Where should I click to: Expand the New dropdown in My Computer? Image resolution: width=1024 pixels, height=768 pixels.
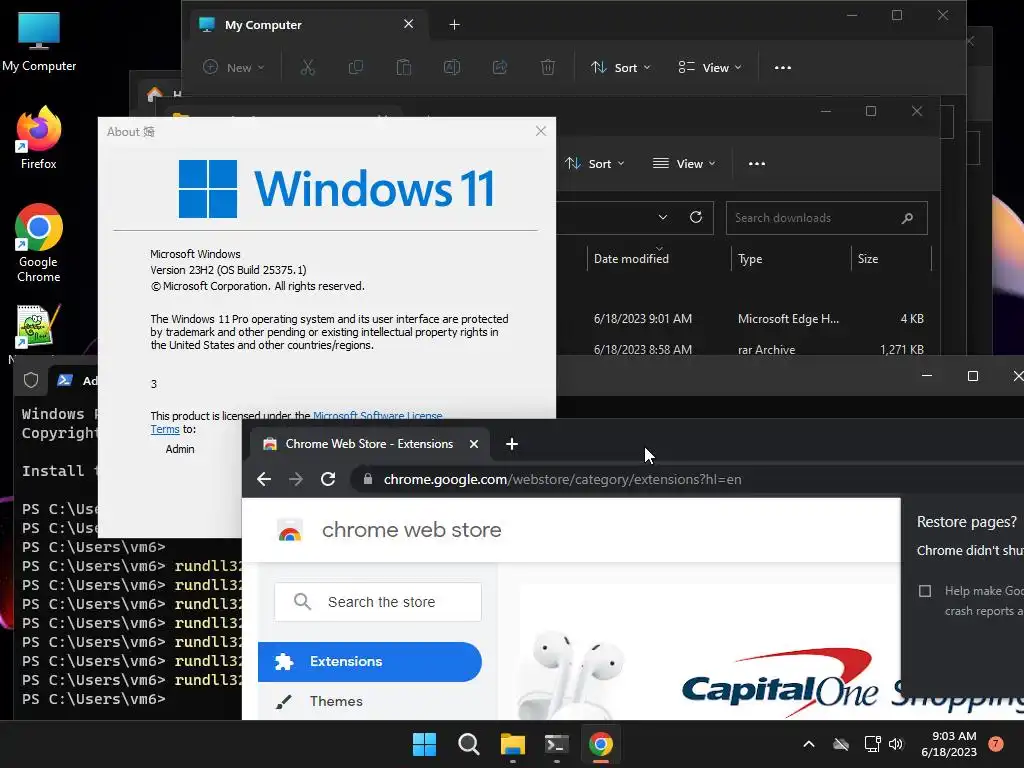pos(234,67)
